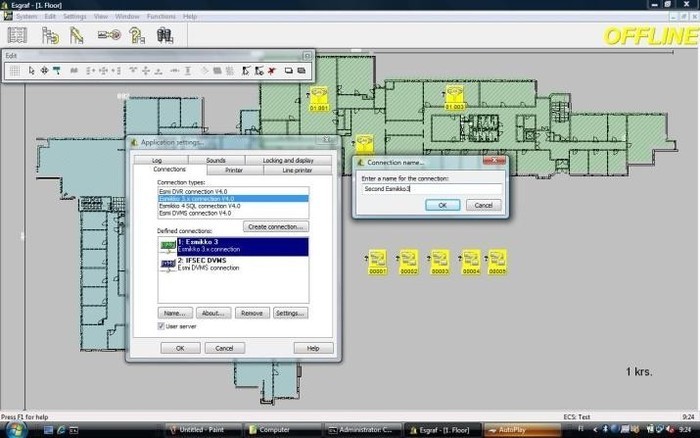
Task: Click the yellow question mark toolbar icon
Action: pos(136,35)
